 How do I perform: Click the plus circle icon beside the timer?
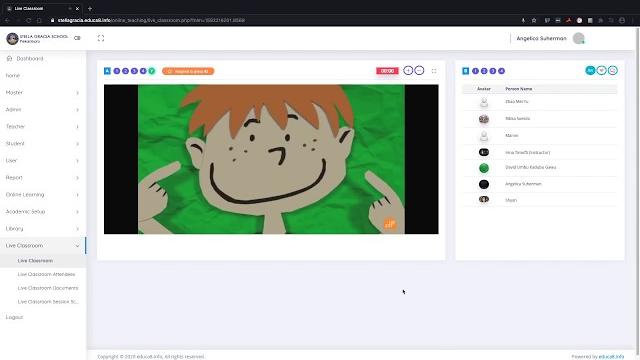pos(408,71)
